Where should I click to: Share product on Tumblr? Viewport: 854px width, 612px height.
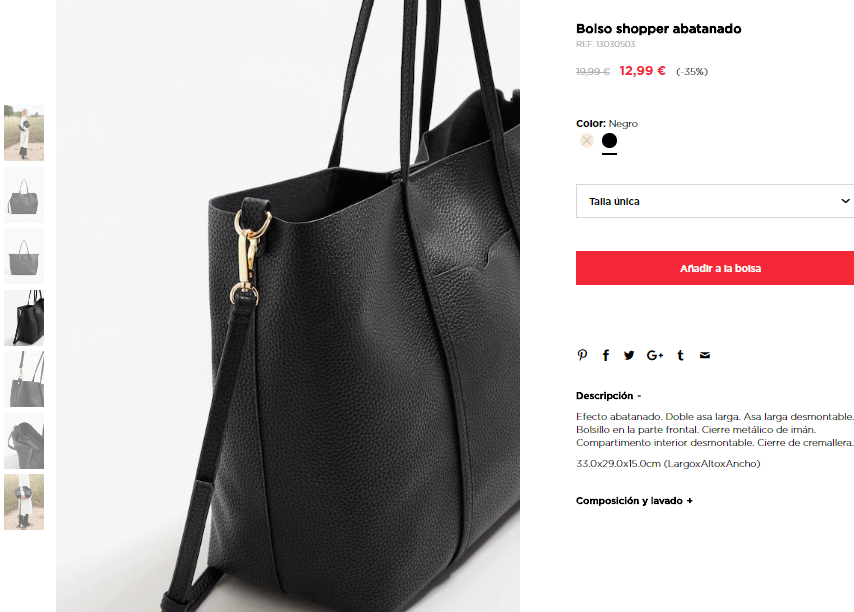[x=680, y=355]
